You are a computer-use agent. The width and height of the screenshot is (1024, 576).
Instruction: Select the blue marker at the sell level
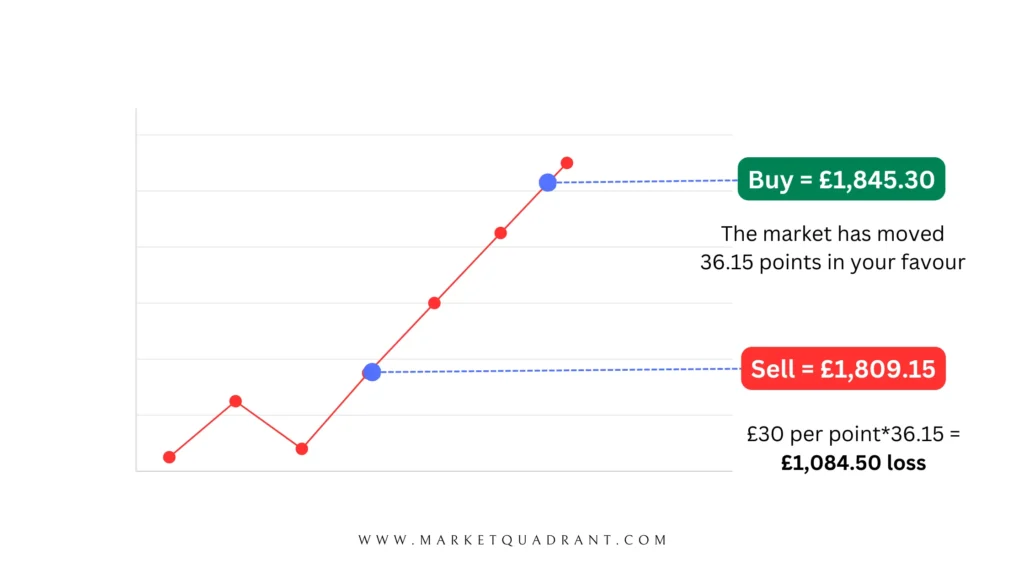pos(372,372)
